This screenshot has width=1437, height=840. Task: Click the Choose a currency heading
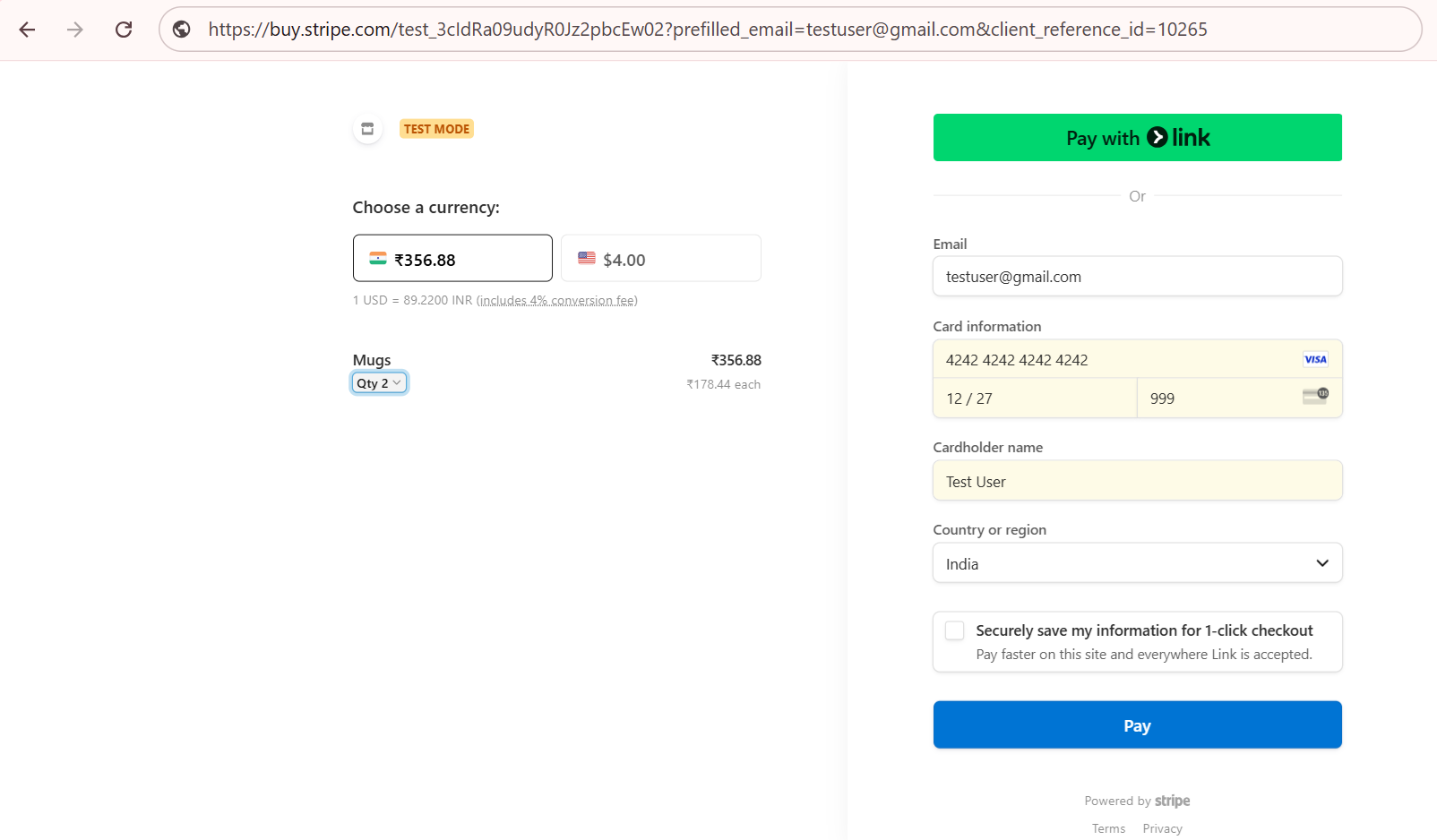[426, 208]
